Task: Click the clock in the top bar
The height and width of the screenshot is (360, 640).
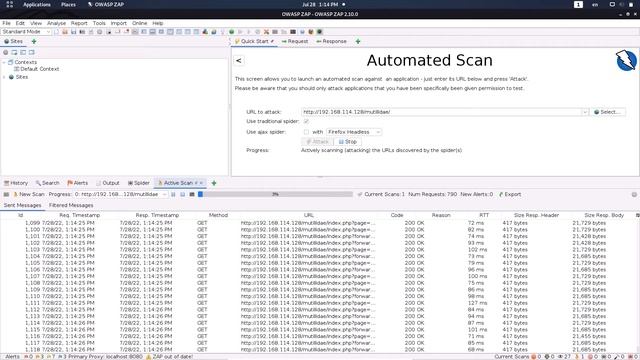Action: coord(320,4)
